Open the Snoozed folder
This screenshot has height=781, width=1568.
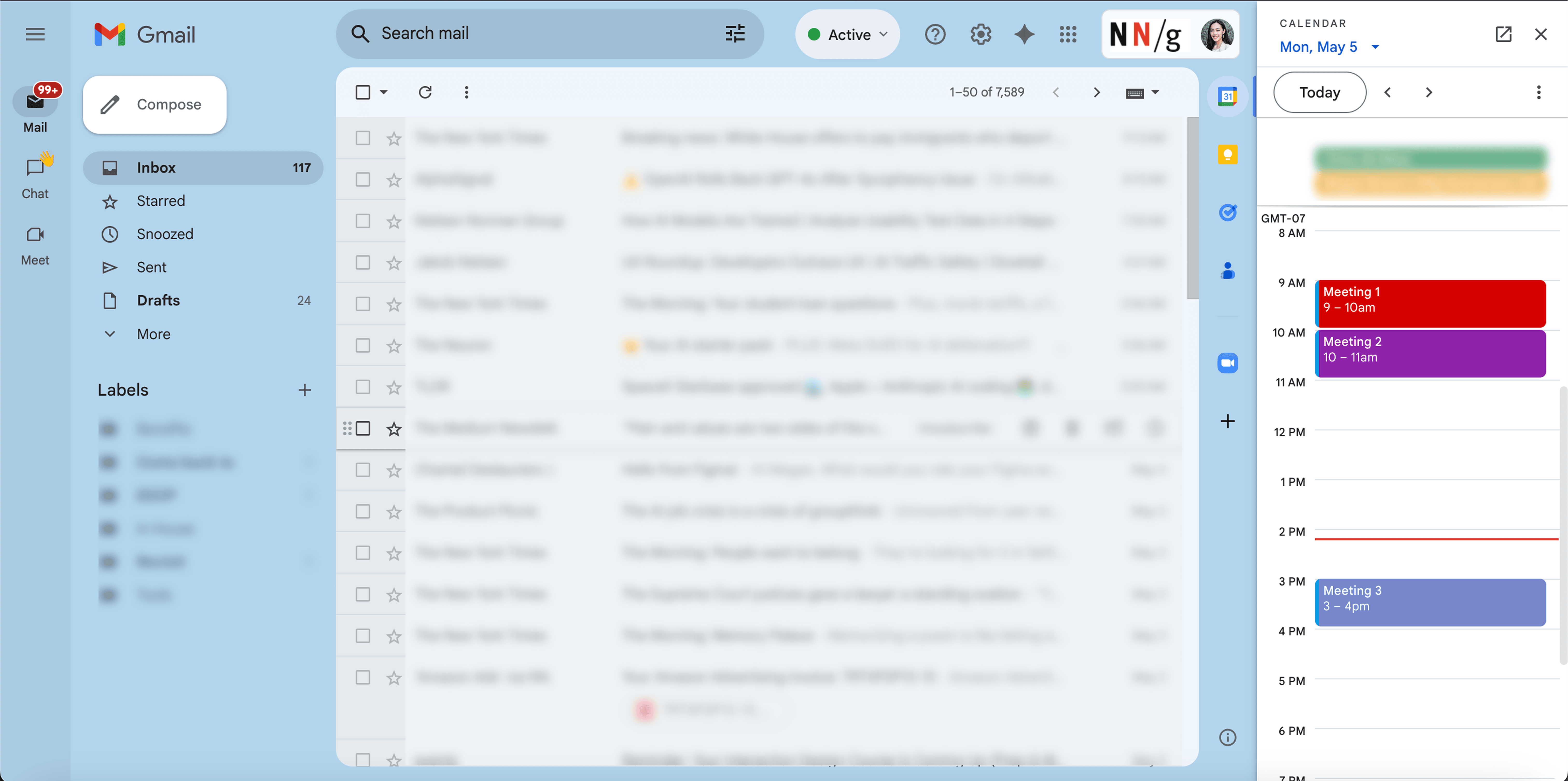(x=203, y=234)
